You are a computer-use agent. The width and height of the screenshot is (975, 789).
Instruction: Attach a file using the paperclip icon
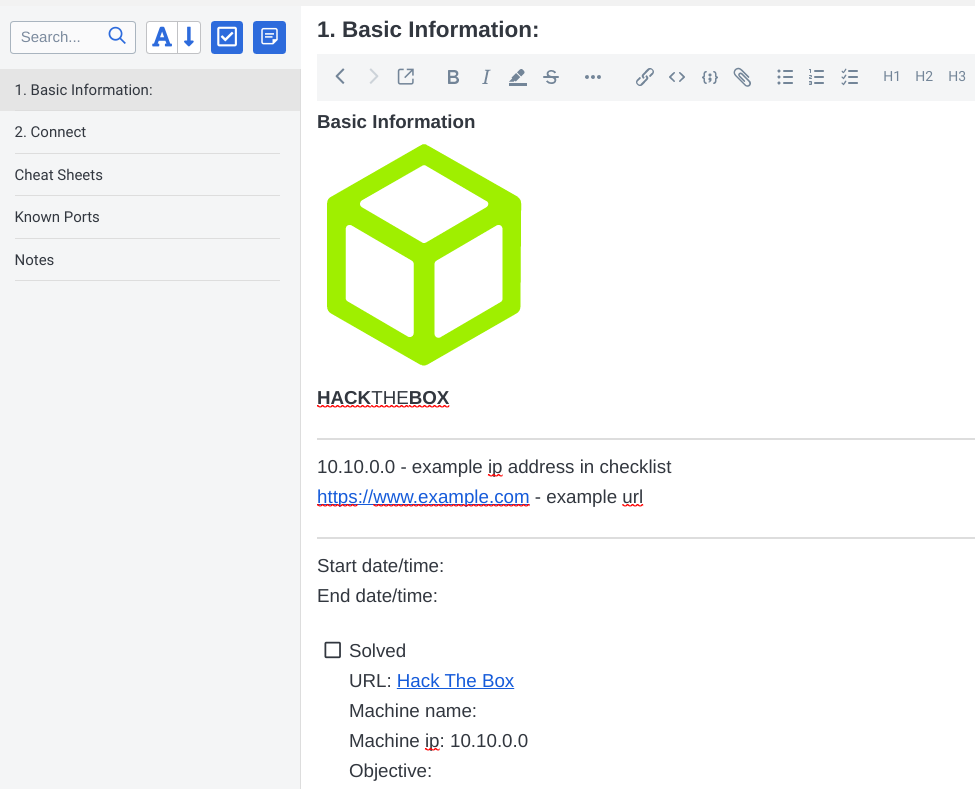tap(742, 77)
